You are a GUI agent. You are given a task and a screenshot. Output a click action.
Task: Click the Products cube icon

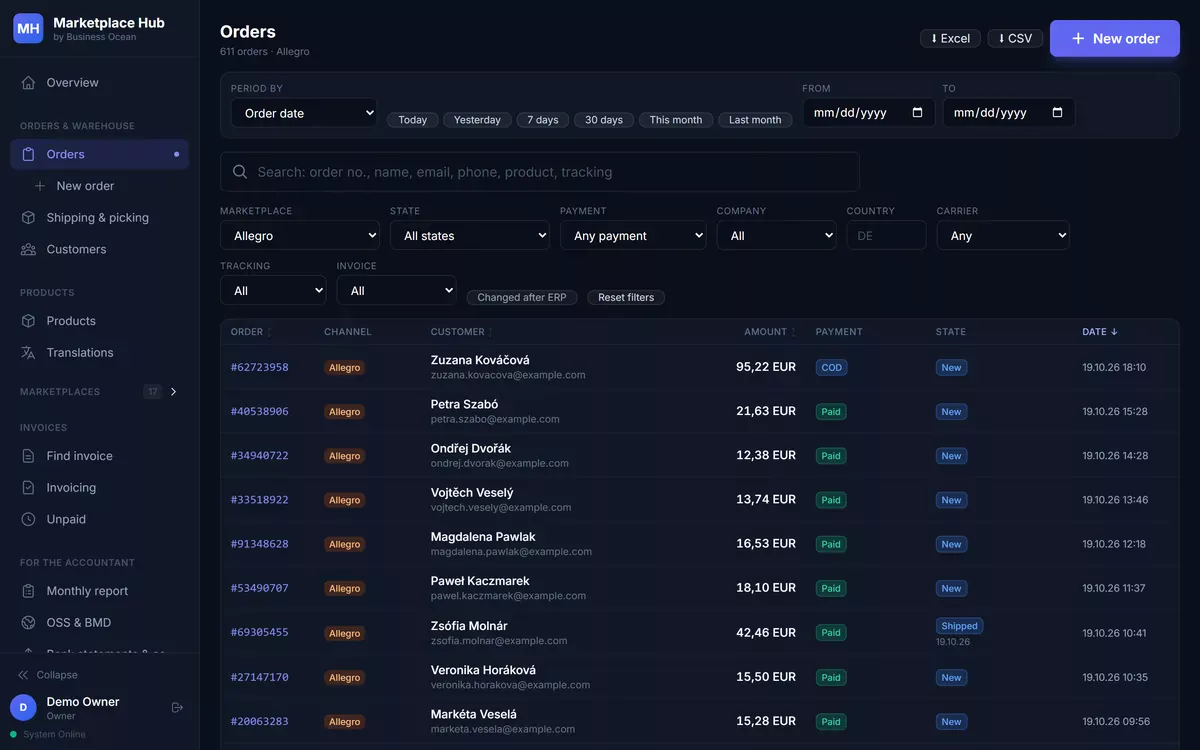pos(28,321)
